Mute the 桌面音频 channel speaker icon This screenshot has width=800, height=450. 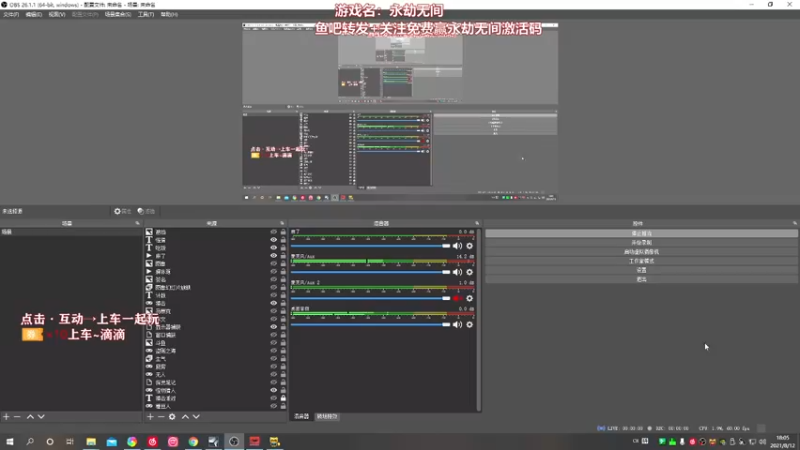457,324
